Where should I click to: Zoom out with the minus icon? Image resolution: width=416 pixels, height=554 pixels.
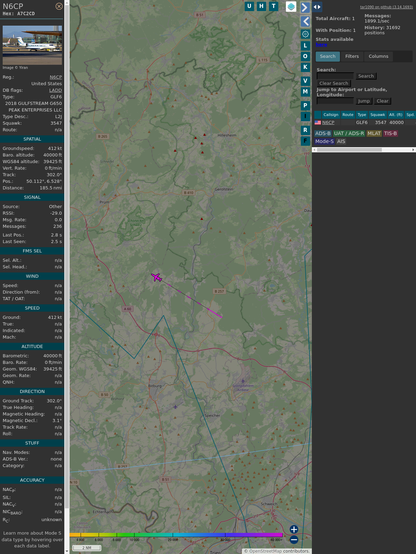pyautogui.click(x=294, y=540)
